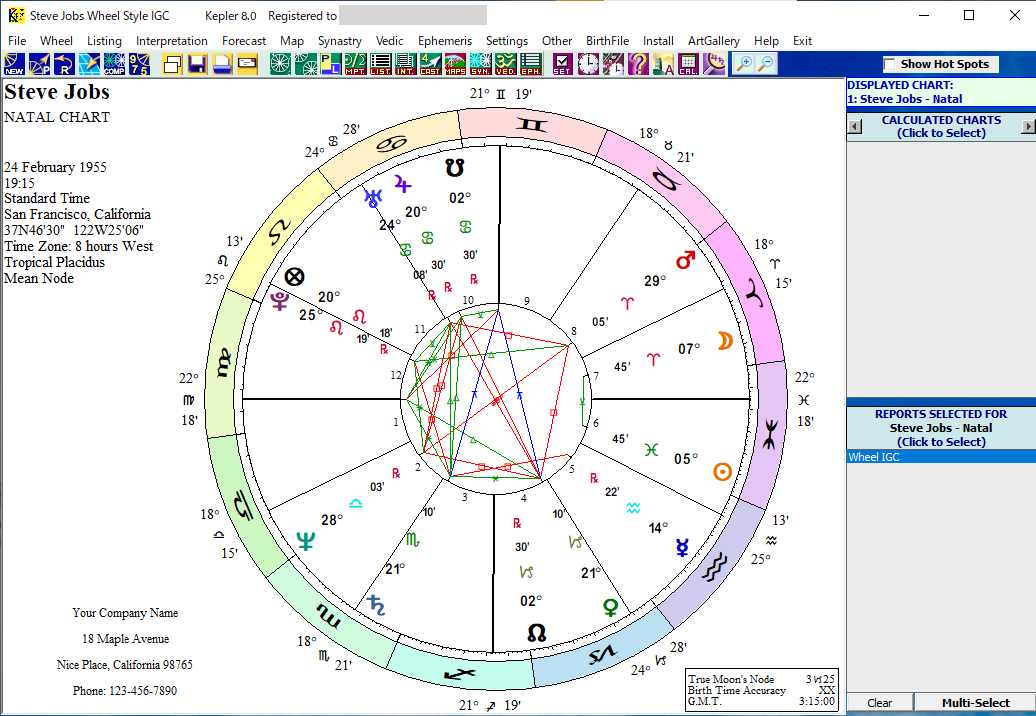The width and height of the screenshot is (1036, 716).
Task: Click the VED Vedic icon
Action: coord(506,64)
